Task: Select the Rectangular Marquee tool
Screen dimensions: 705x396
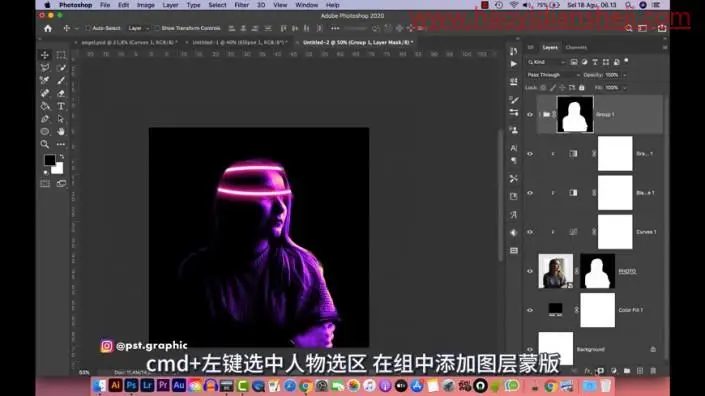Action: click(61, 55)
